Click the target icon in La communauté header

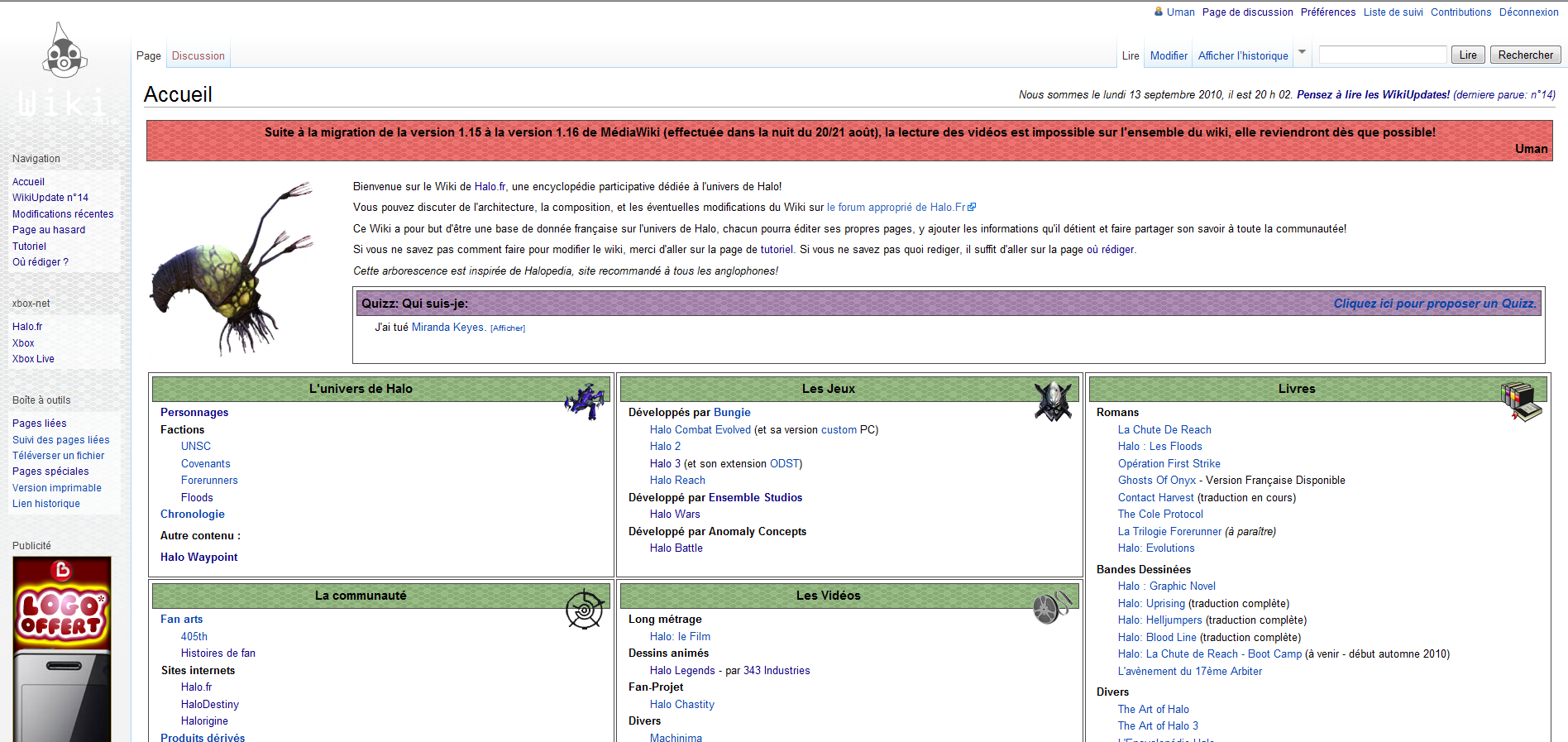(x=585, y=610)
